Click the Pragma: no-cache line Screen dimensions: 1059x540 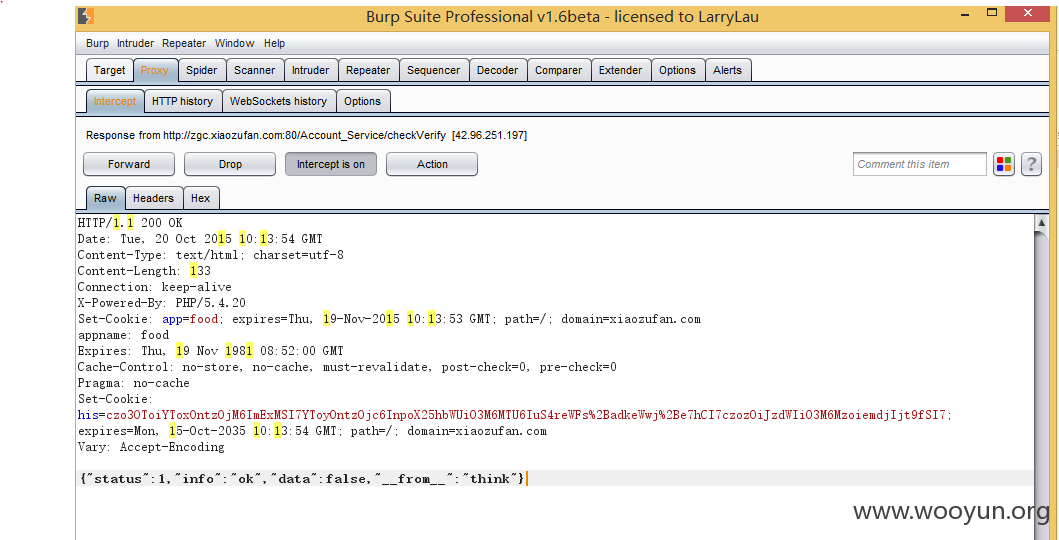point(134,383)
